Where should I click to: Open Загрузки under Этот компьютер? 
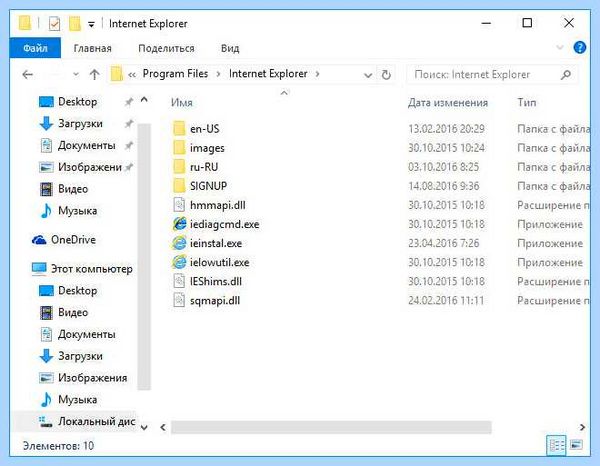pos(80,356)
